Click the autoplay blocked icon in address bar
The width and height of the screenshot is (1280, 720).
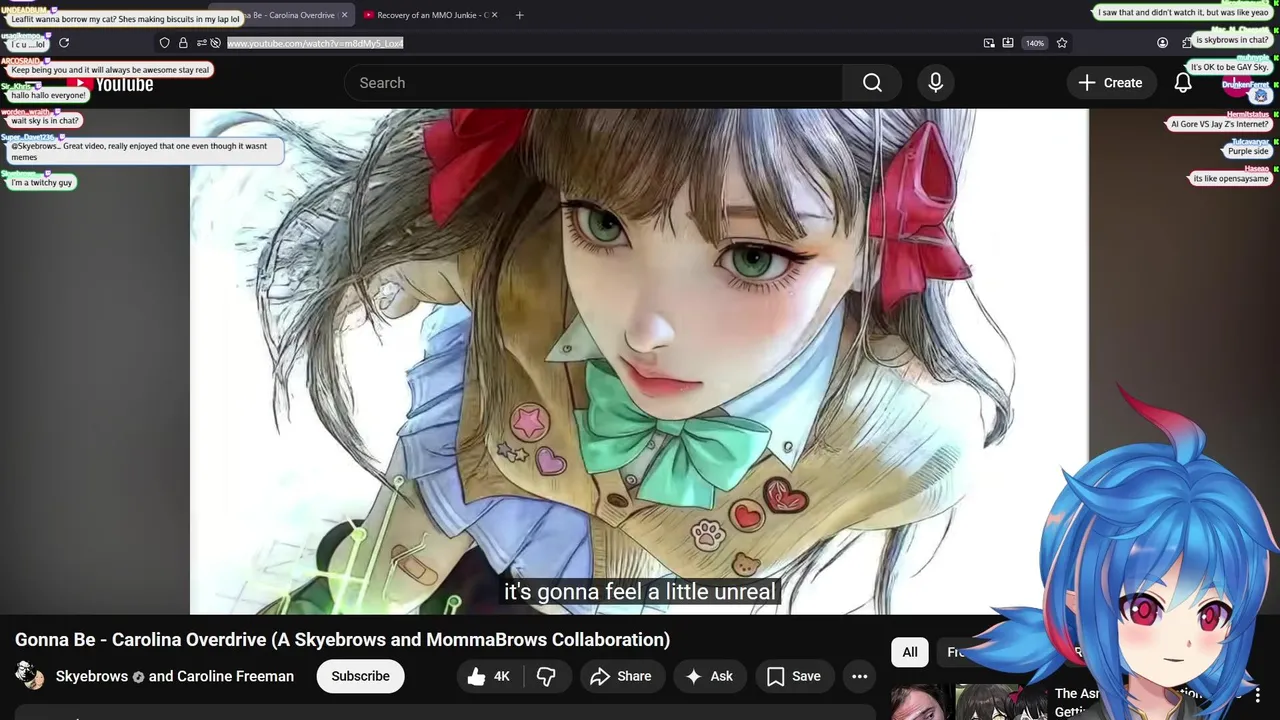215,43
